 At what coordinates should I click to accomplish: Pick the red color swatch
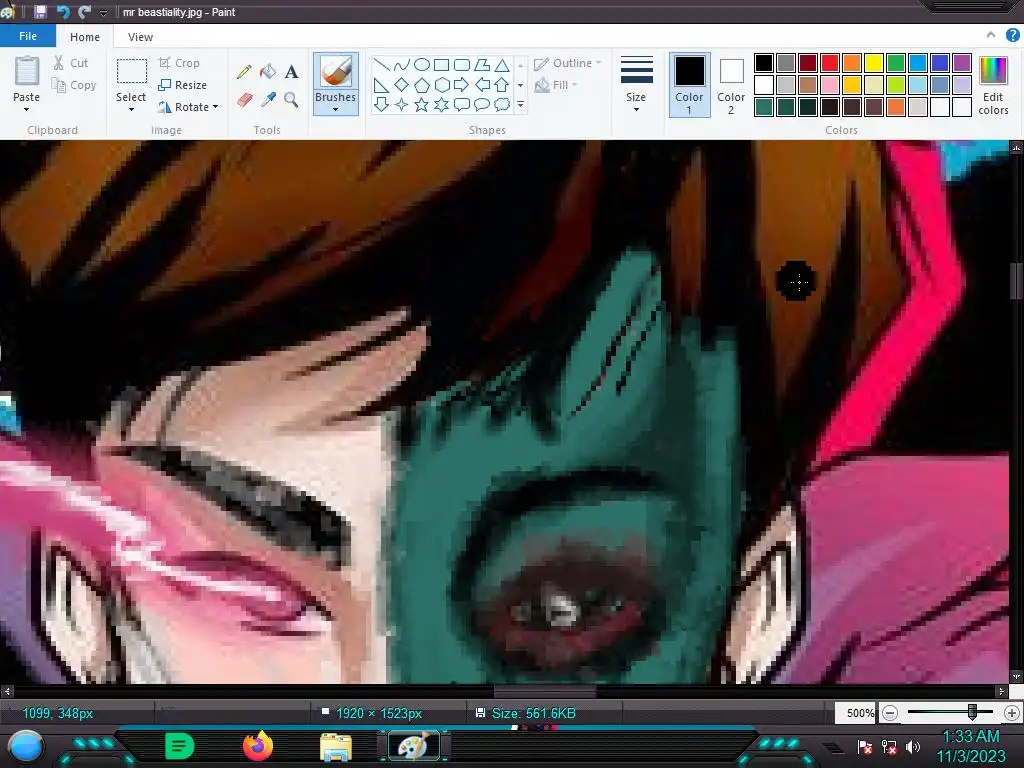click(829, 63)
